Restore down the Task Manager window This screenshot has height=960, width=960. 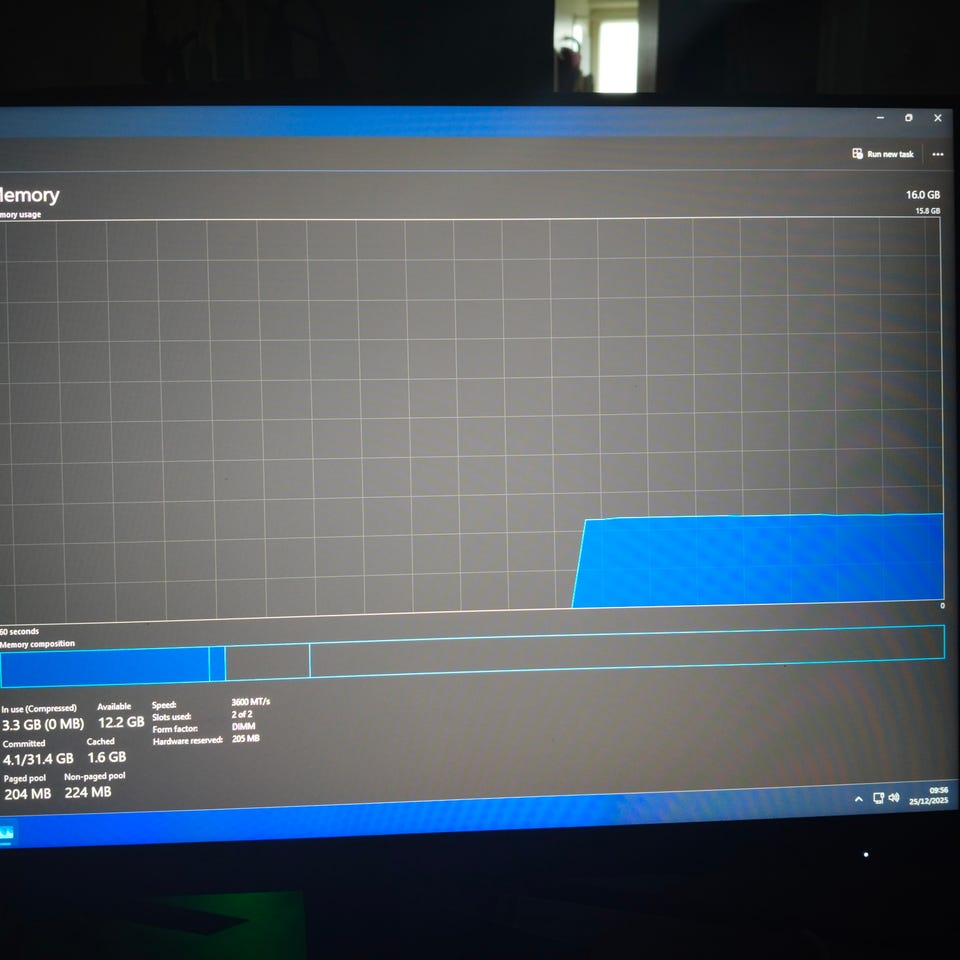[908, 118]
